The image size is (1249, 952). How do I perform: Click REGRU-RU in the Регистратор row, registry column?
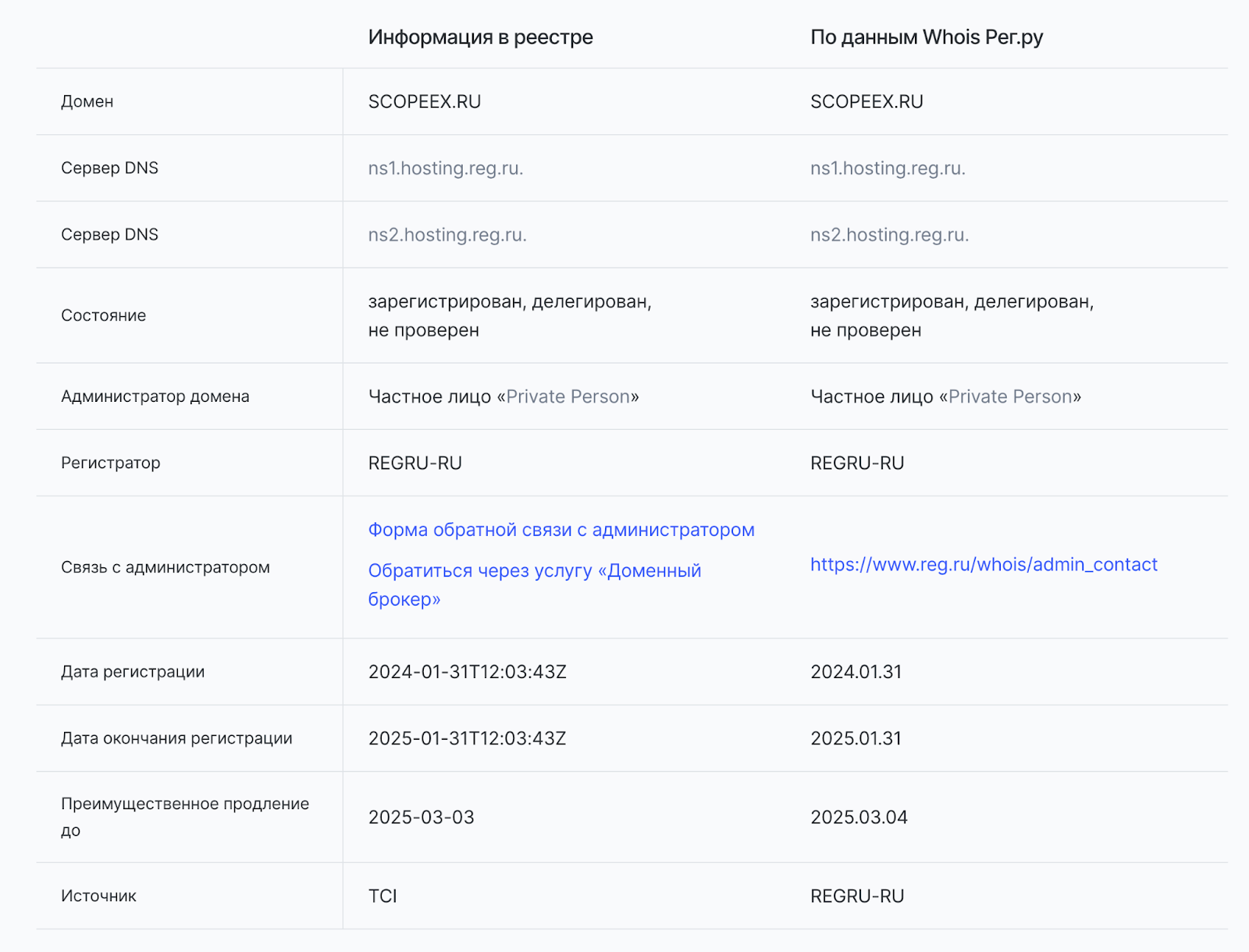coord(415,463)
